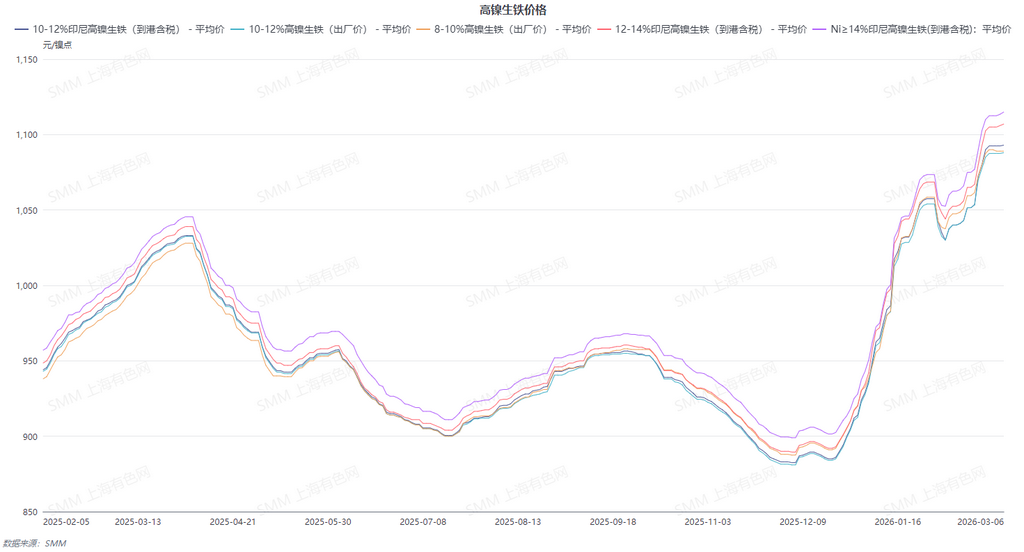Image resolution: width=1024 pixels, height=552 pixels.
Task: Click the x-axis date 2026-03-06
Action: click(981, 522)
